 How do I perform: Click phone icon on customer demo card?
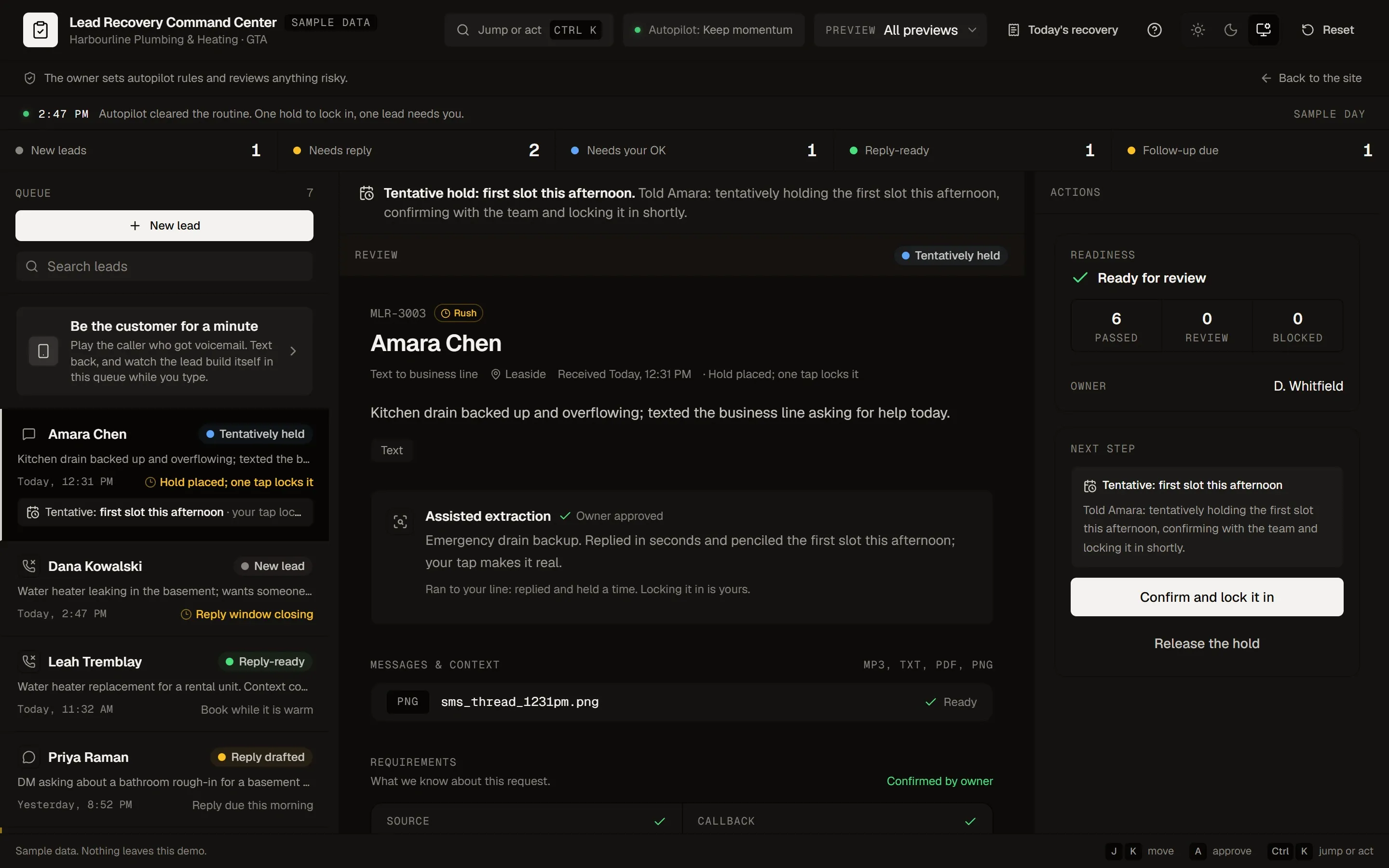pyautogui.click(x=43, y=351)
